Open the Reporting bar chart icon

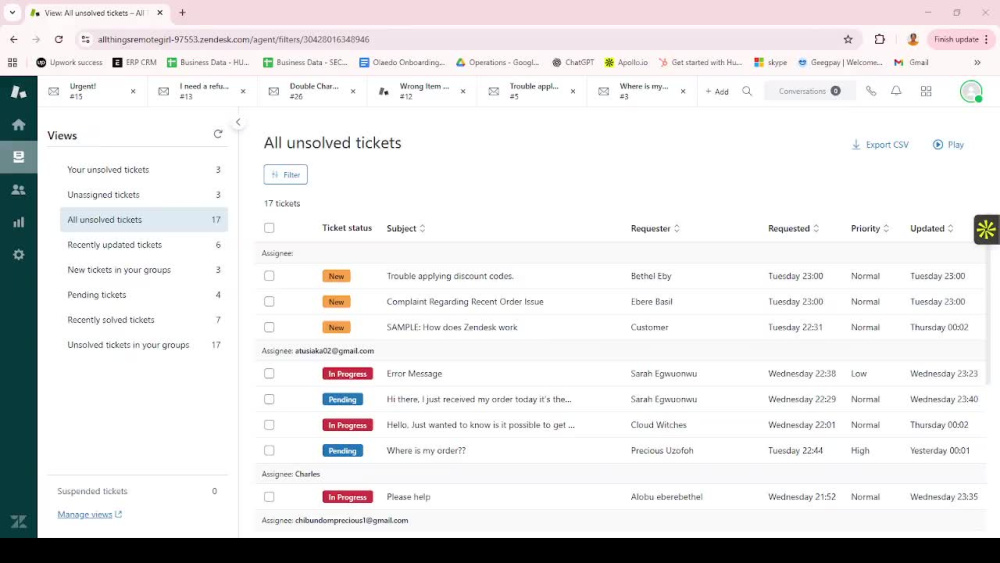coord(18,222)
